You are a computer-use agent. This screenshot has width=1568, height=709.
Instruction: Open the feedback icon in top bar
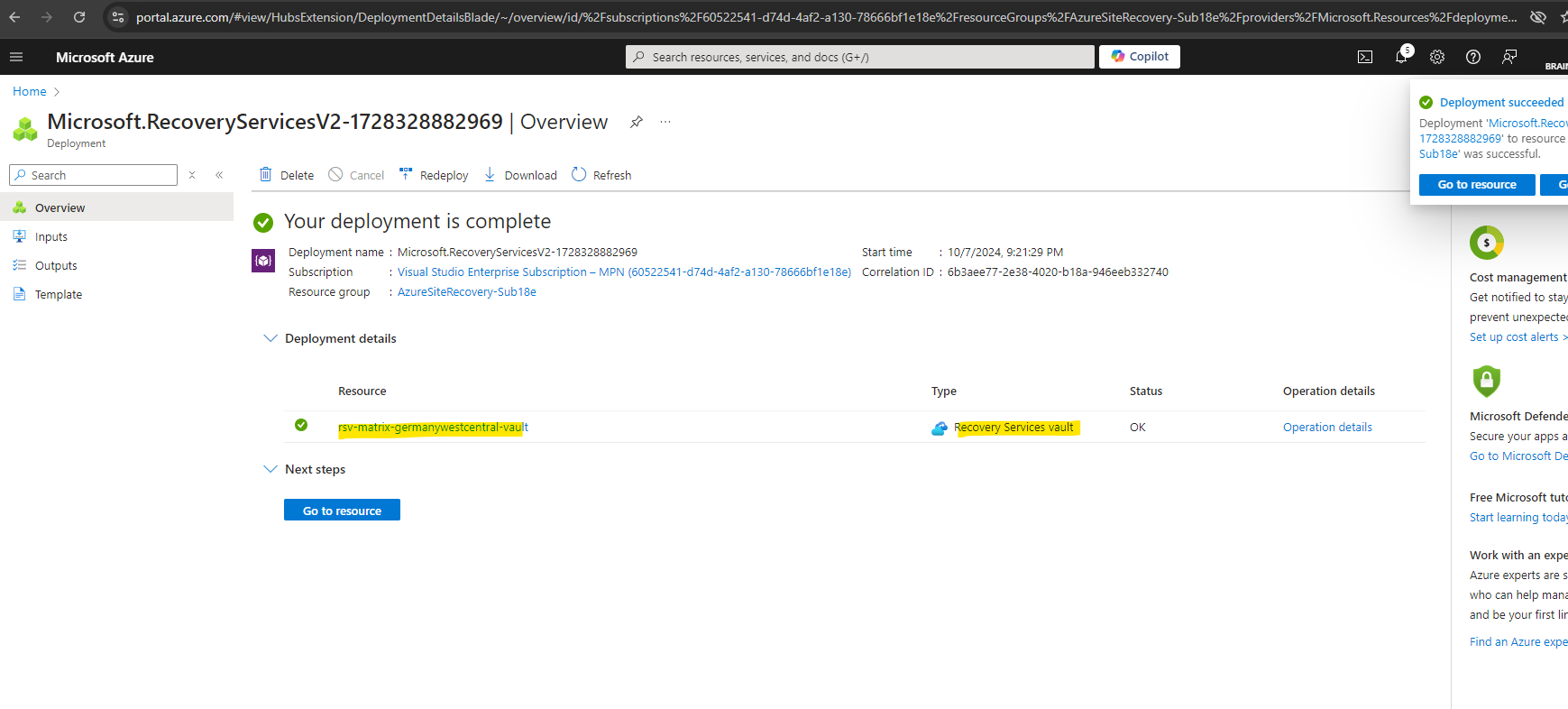[1509, 57]
